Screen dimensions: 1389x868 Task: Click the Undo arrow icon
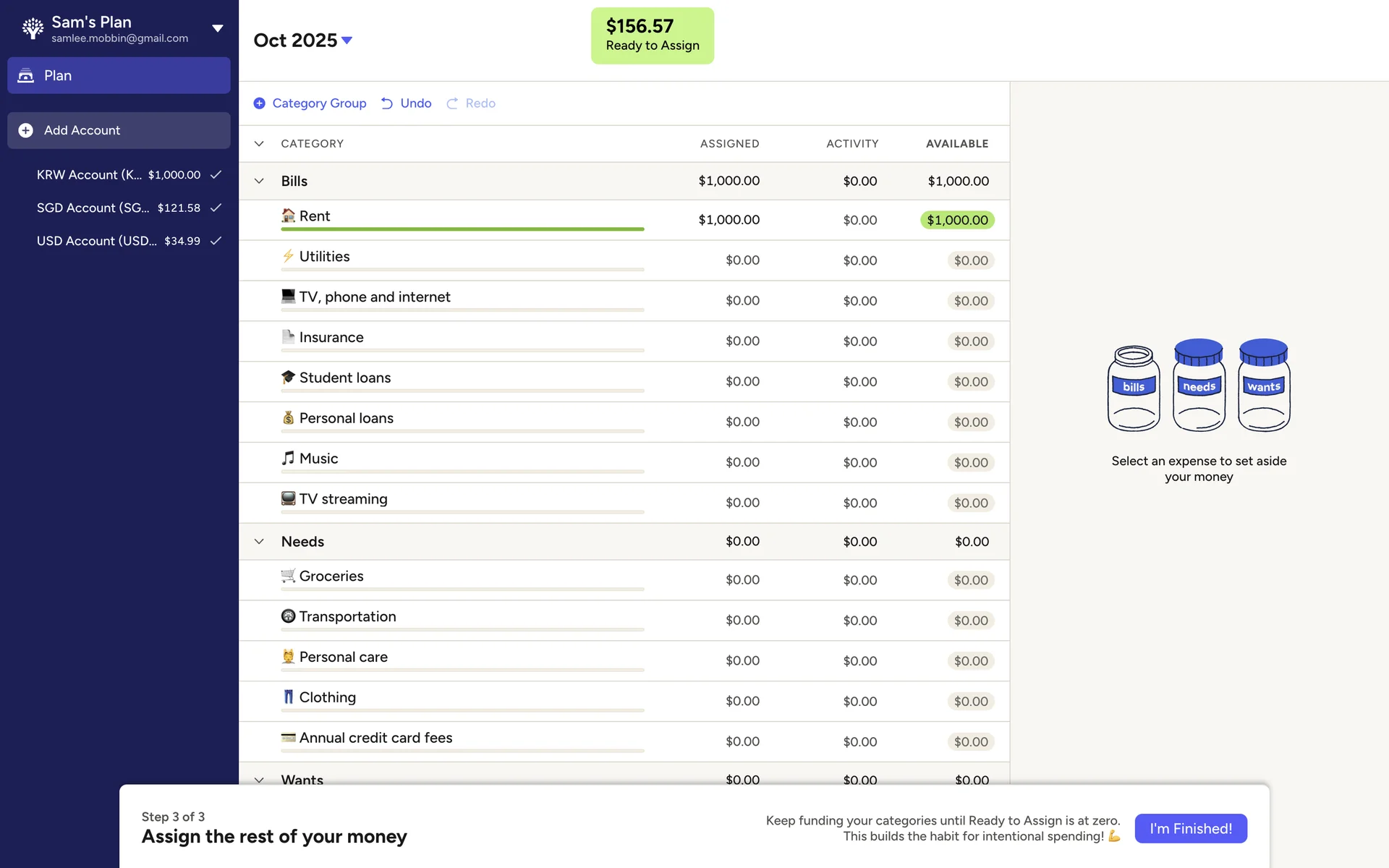tap(387, 103)
